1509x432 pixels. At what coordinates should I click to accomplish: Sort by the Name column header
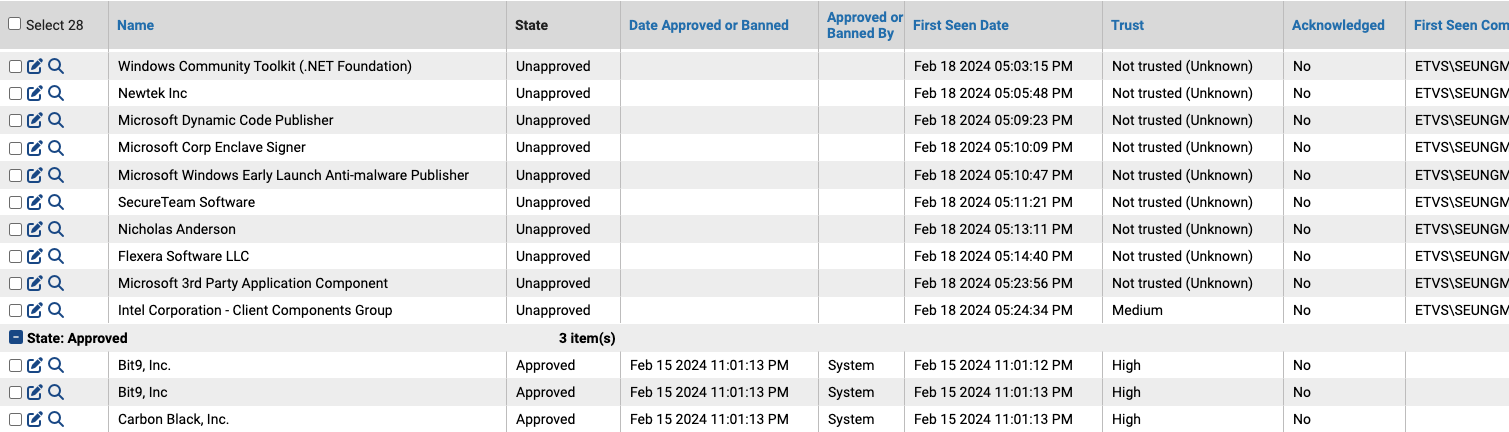[x=135, y=25]
